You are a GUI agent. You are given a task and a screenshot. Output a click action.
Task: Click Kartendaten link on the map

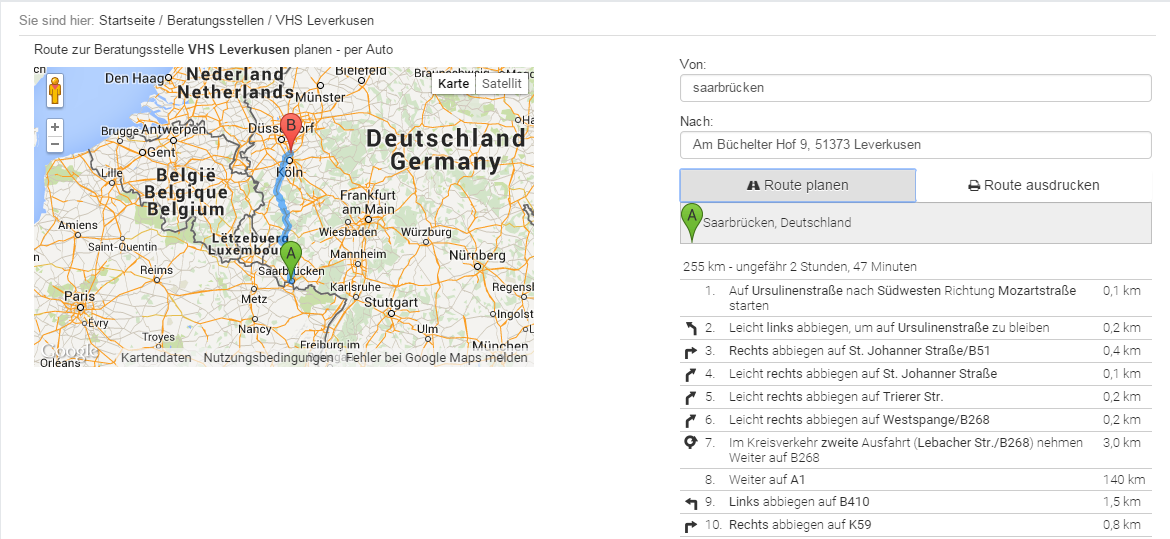pos(156,358)
